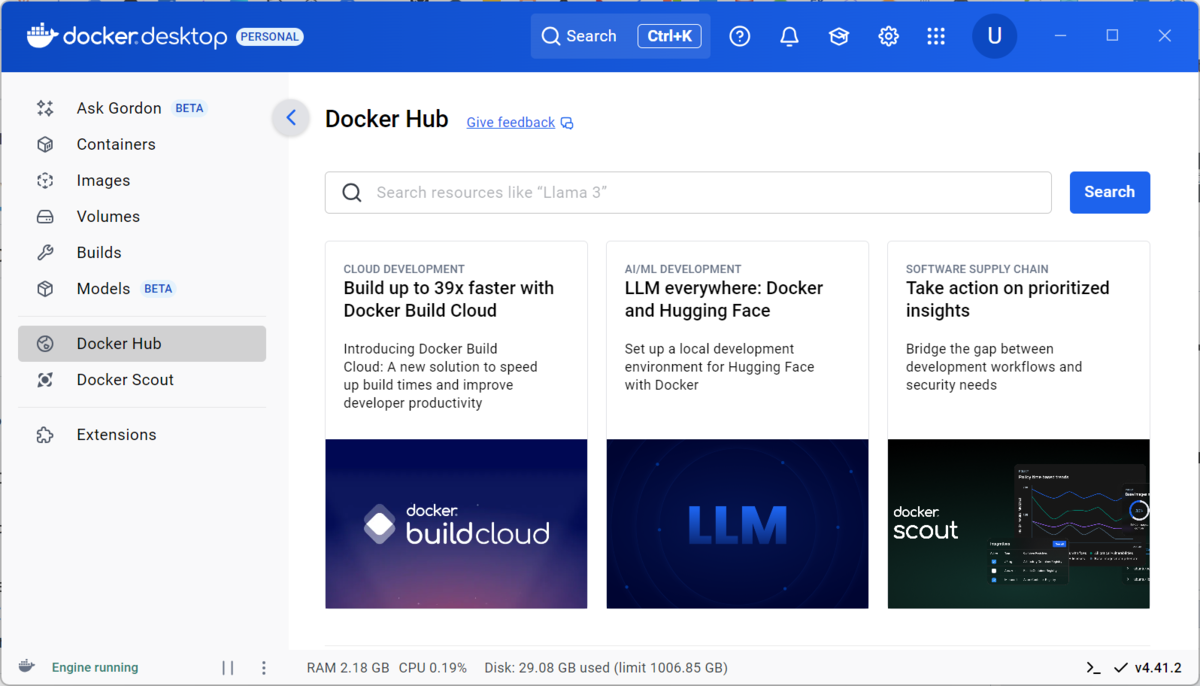Click the Extensions puzzle icon
Viewport: 1200px width, 686px height.
45,434
